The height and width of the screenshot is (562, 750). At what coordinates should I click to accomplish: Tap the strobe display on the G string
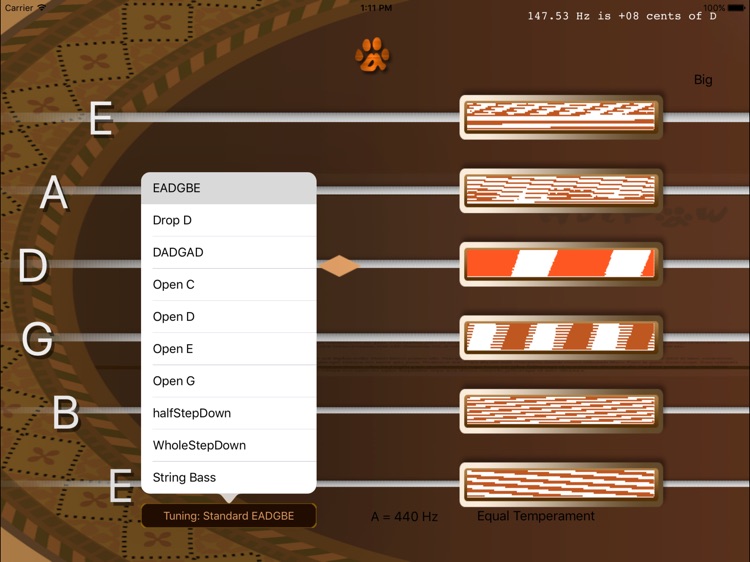[561, 337]
